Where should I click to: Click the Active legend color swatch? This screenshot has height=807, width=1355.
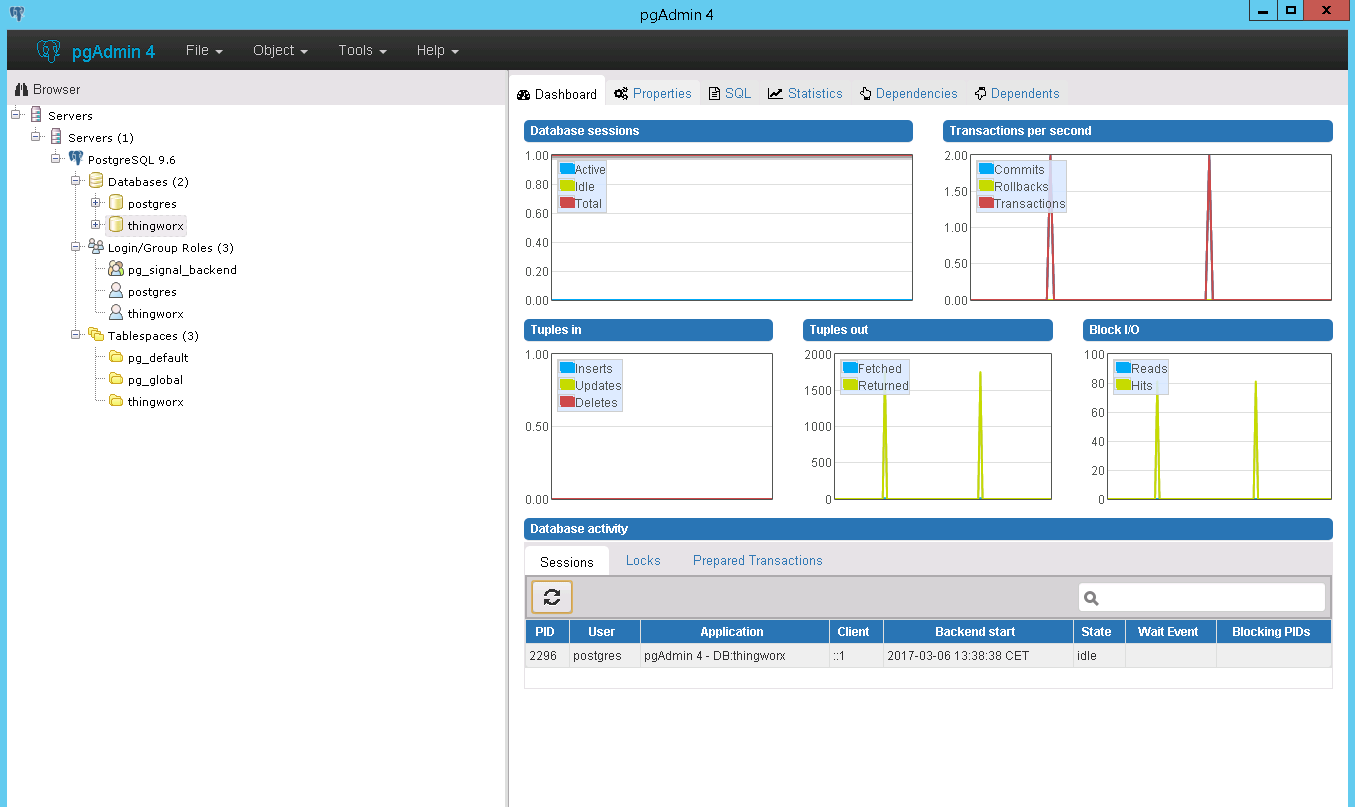[x=567, y=169]
